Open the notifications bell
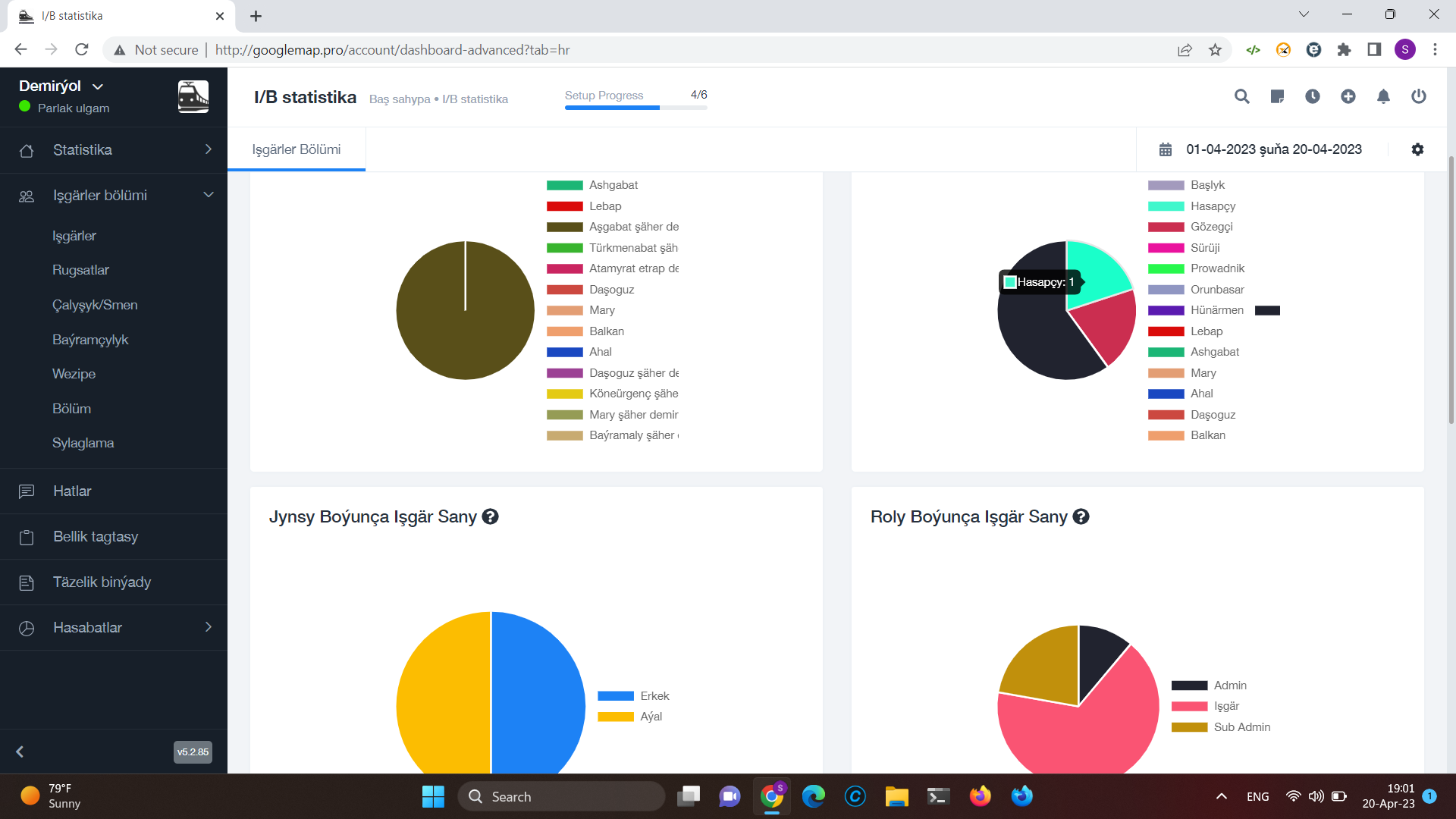 (1383, 96)
